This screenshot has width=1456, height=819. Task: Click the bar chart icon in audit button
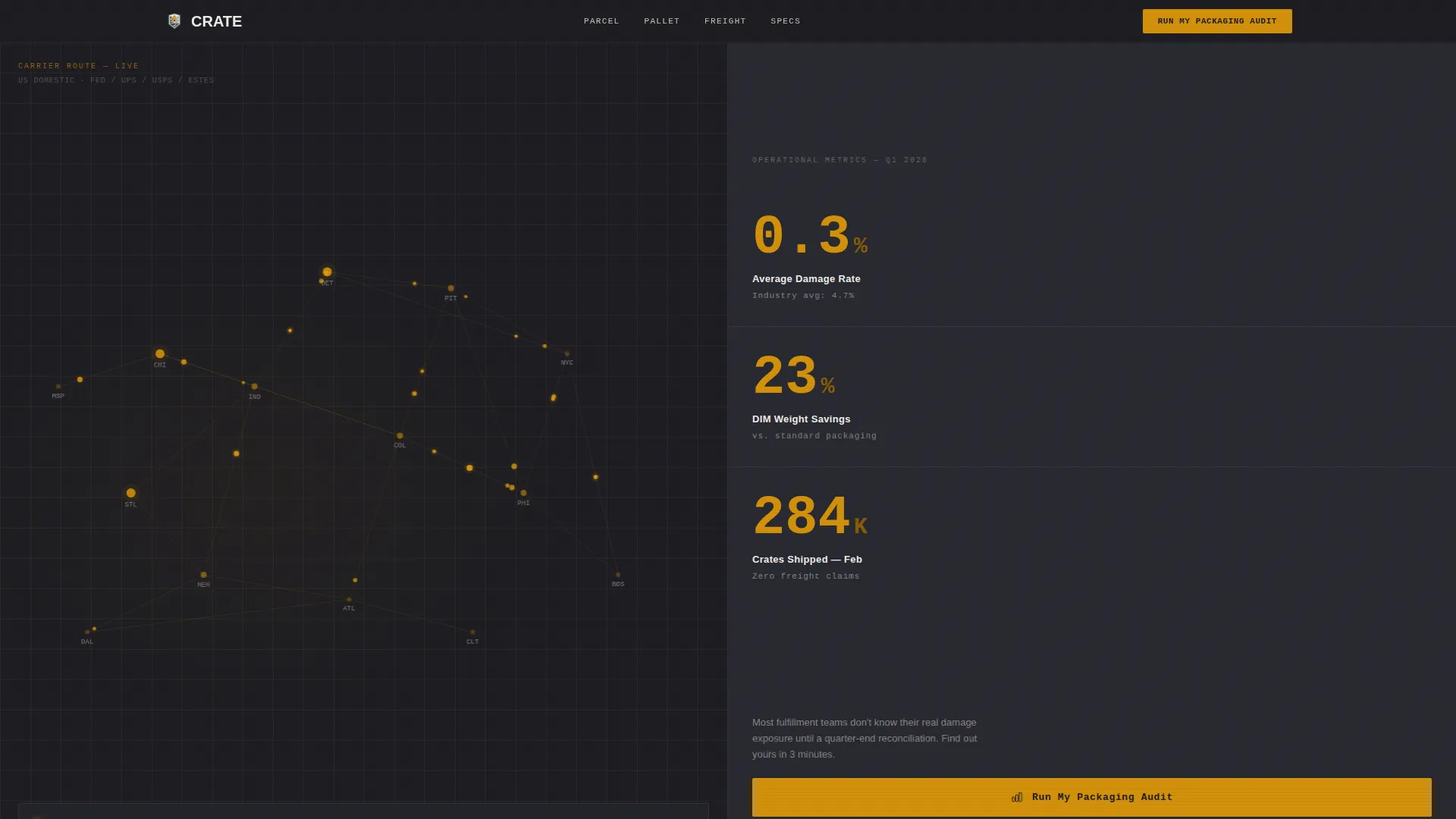[1017, 797]
